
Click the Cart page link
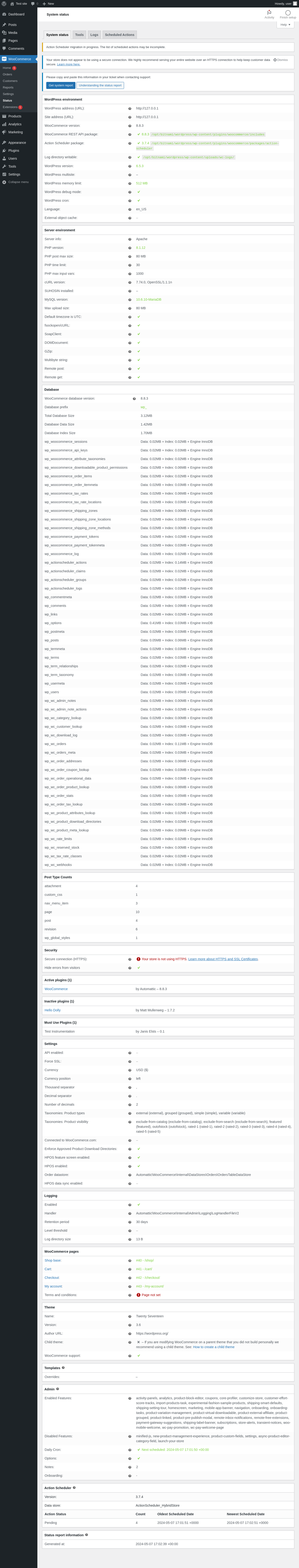click(x=48, y=1269)
